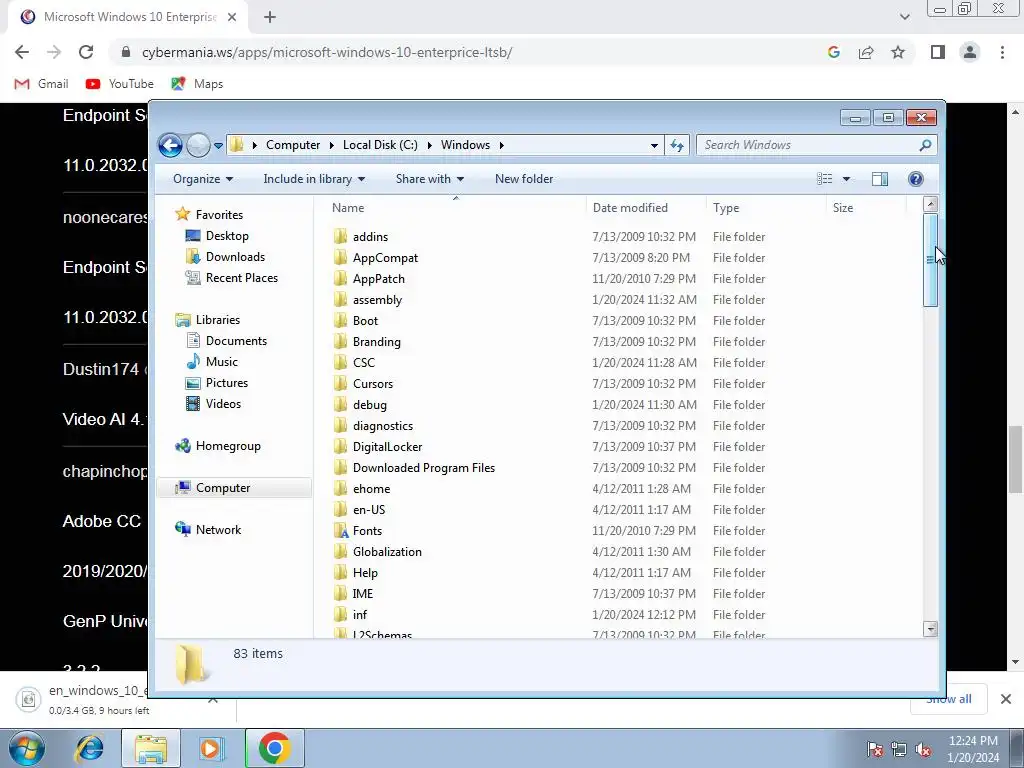
Task: Open the Documents library
Action: click(x=236, y=340)
